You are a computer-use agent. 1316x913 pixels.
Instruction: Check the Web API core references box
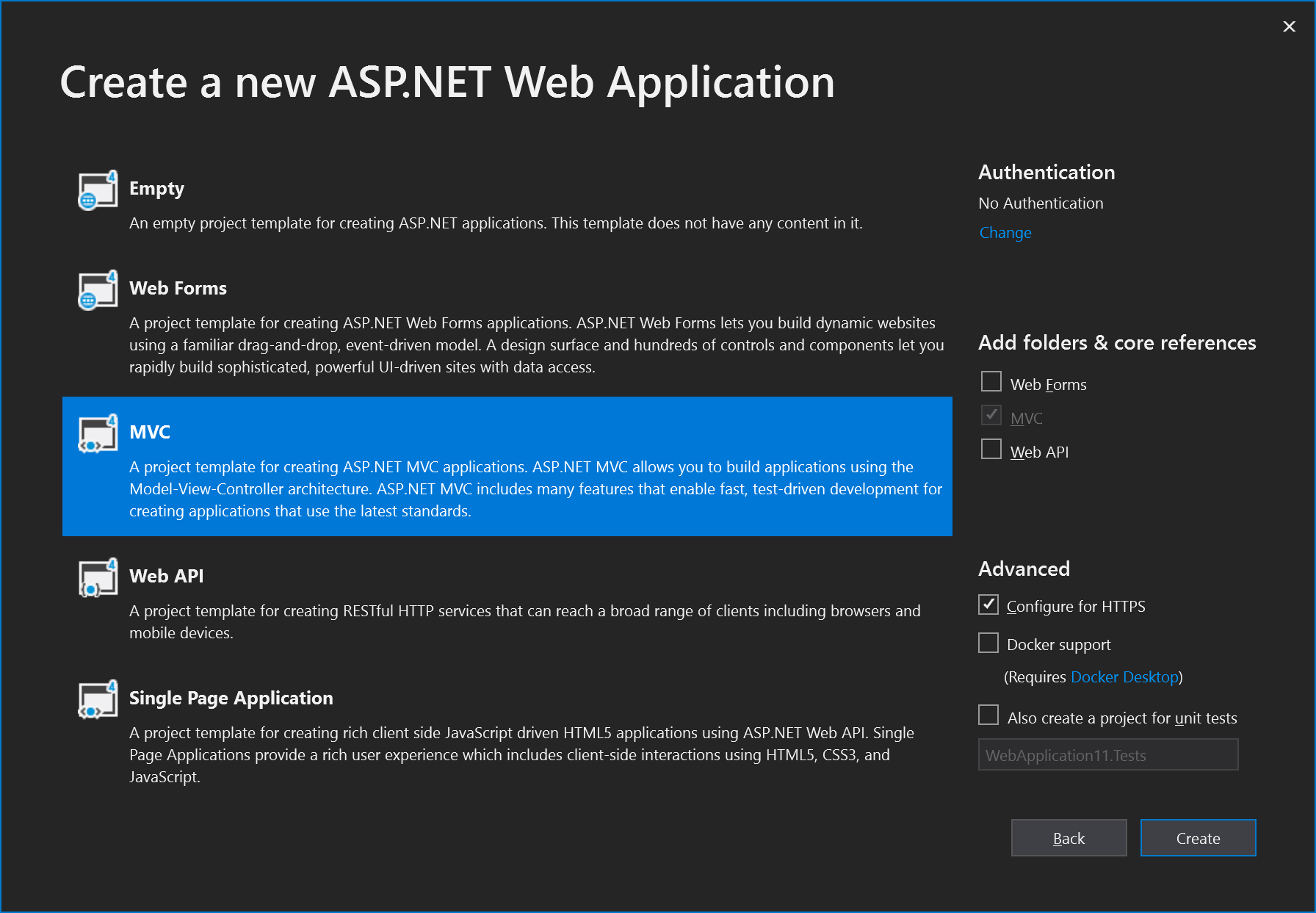(x=991, y=450)
